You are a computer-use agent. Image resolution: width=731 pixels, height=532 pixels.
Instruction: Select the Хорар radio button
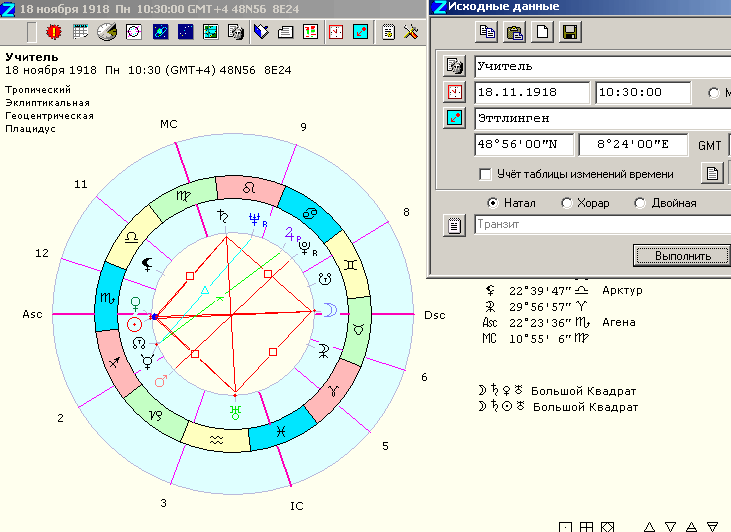pos(566,203)
